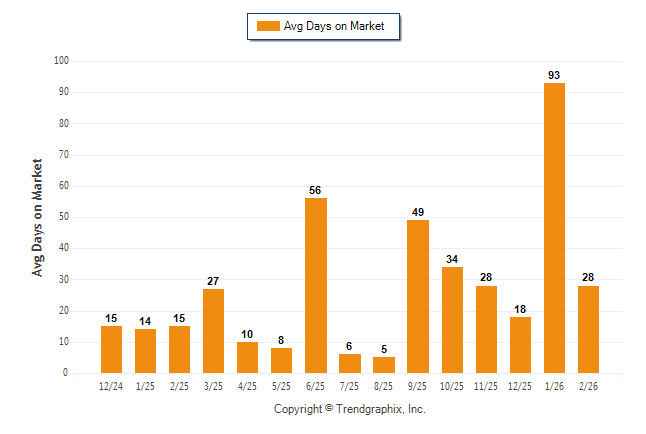Select the 11/25 bar in the chart

(486, 329)
